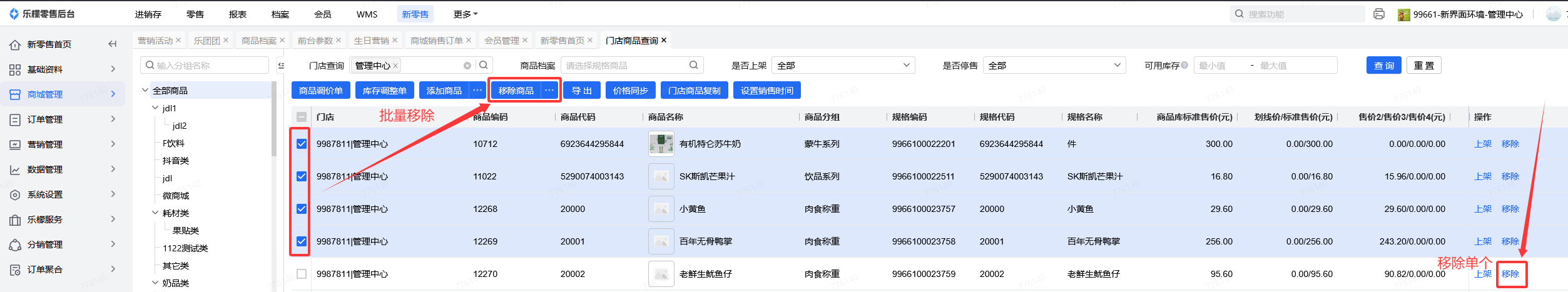Click the 商城管理 store icon
The height and width of the screenshot is (292, 1568).
coord(15,94)
